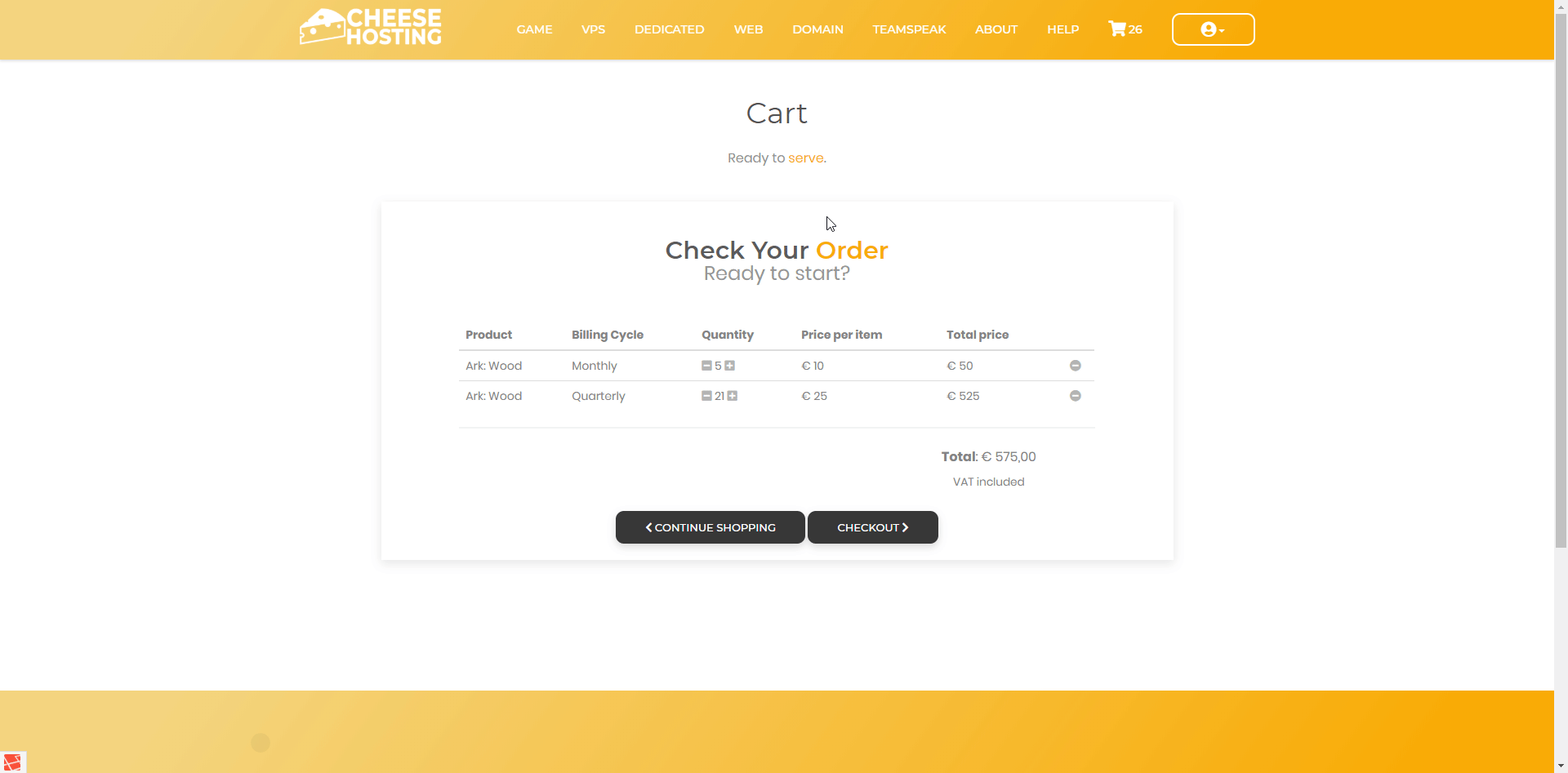Image resolution: width=1568 pixels, height=773 pixels.
Task: Decrease quantity of Quarterly Ark: Wood
Action: (706, 396)
